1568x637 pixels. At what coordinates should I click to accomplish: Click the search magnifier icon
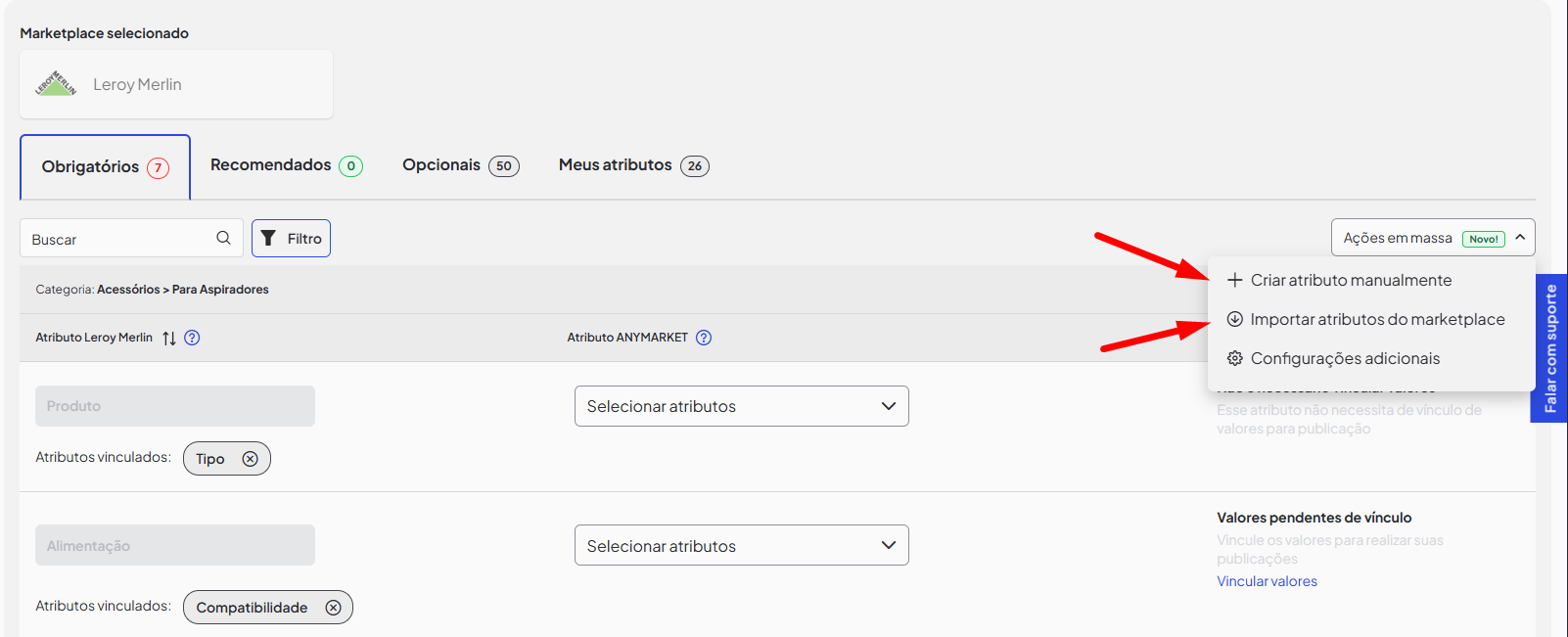223,238
